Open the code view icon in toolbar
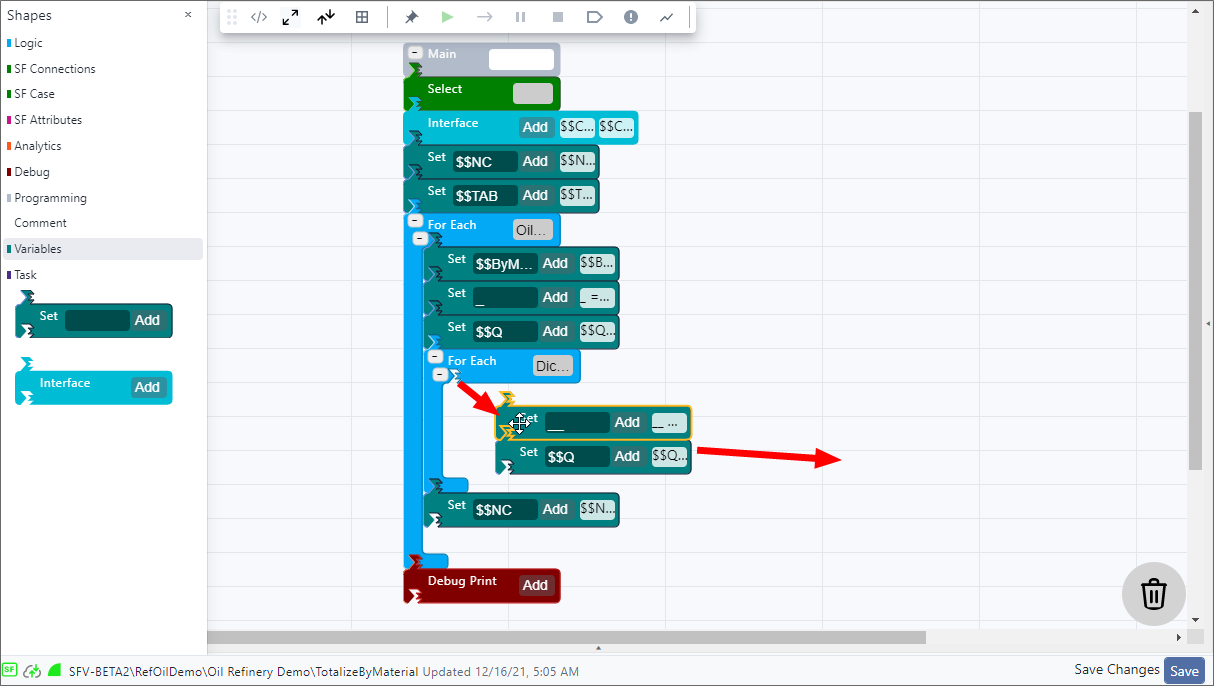Image resolution: width=1214 pixels, height=686 pixels. (x=259, y=17)
